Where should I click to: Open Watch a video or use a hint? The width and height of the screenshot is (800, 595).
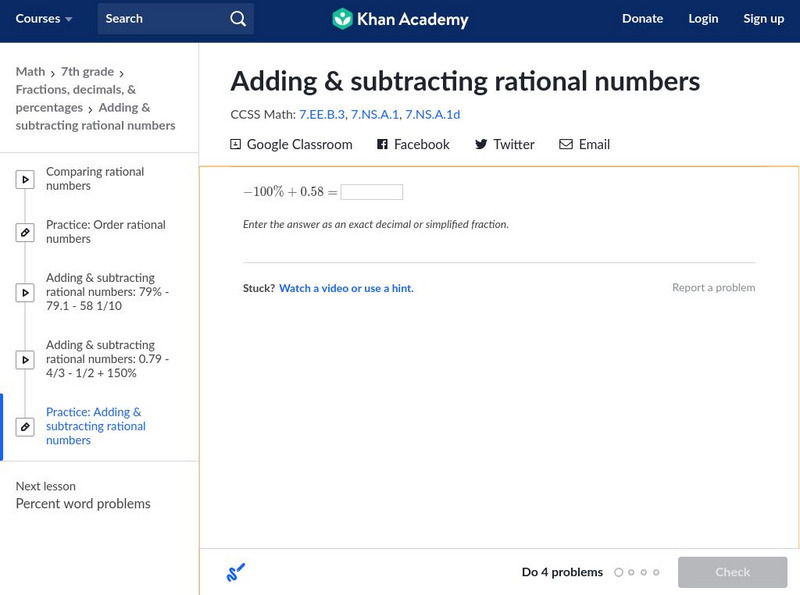[346, 288]
